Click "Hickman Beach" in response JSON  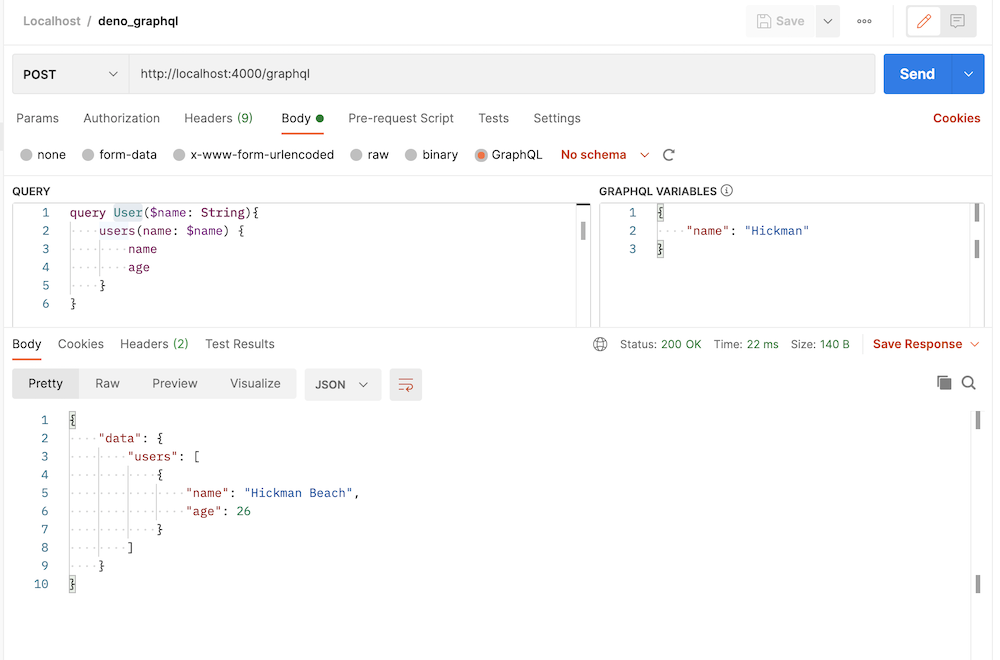tap(298, 493)
